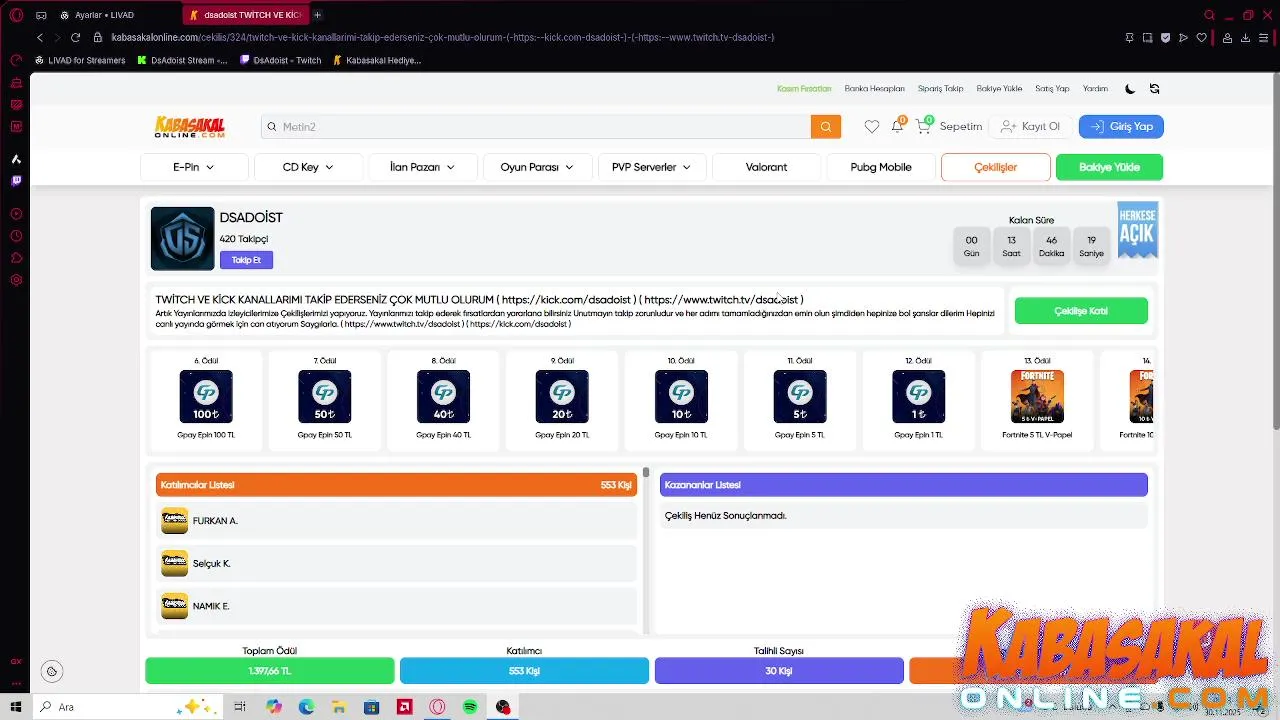Open Twitch in the Opera sidebar
Image resolution: width=1280 pixels, height=720 pixels.
click(16, 181)
